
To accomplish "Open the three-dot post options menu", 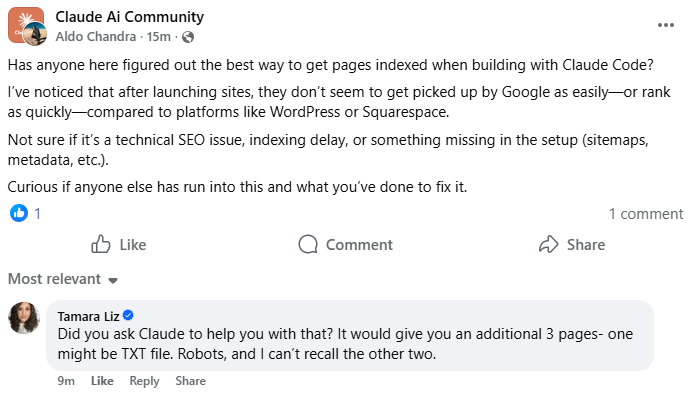I will click(x=666, y=24).
